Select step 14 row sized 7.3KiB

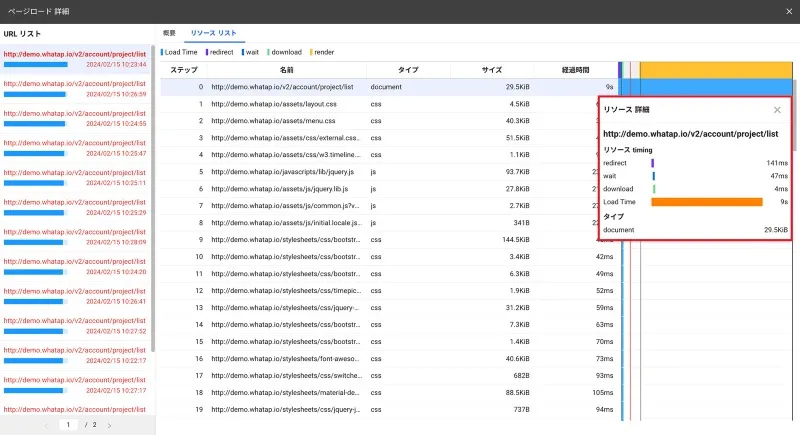(389, 324)
